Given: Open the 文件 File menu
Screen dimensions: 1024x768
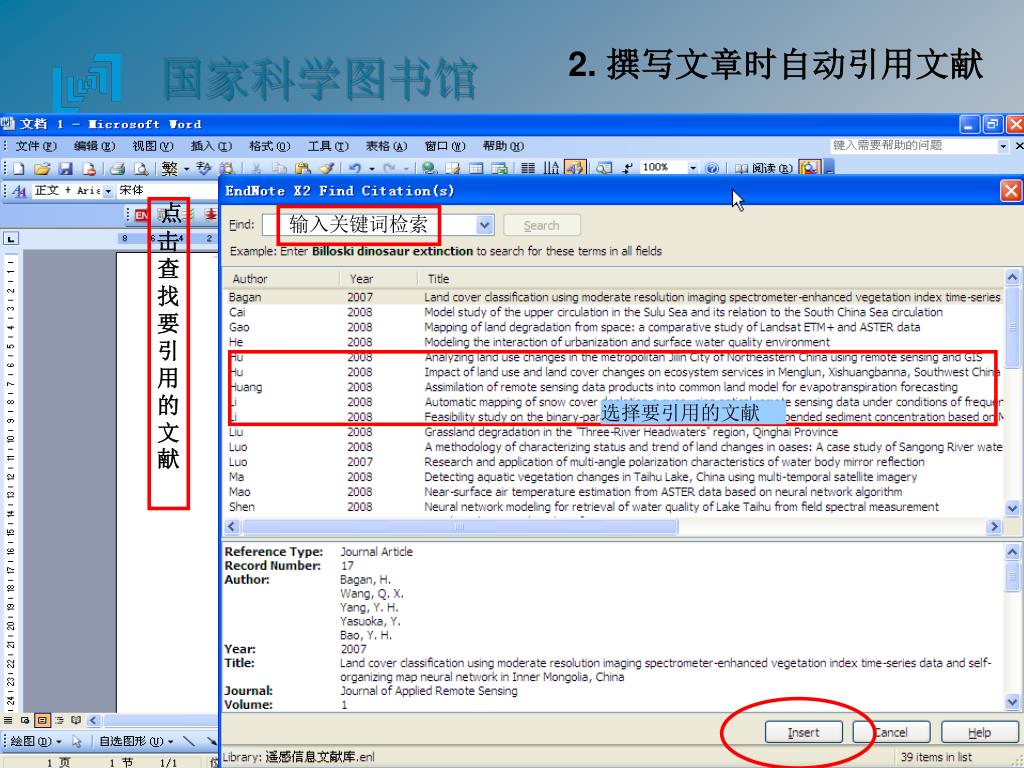Looking at the screenshot, I should [x=36, y=146].
